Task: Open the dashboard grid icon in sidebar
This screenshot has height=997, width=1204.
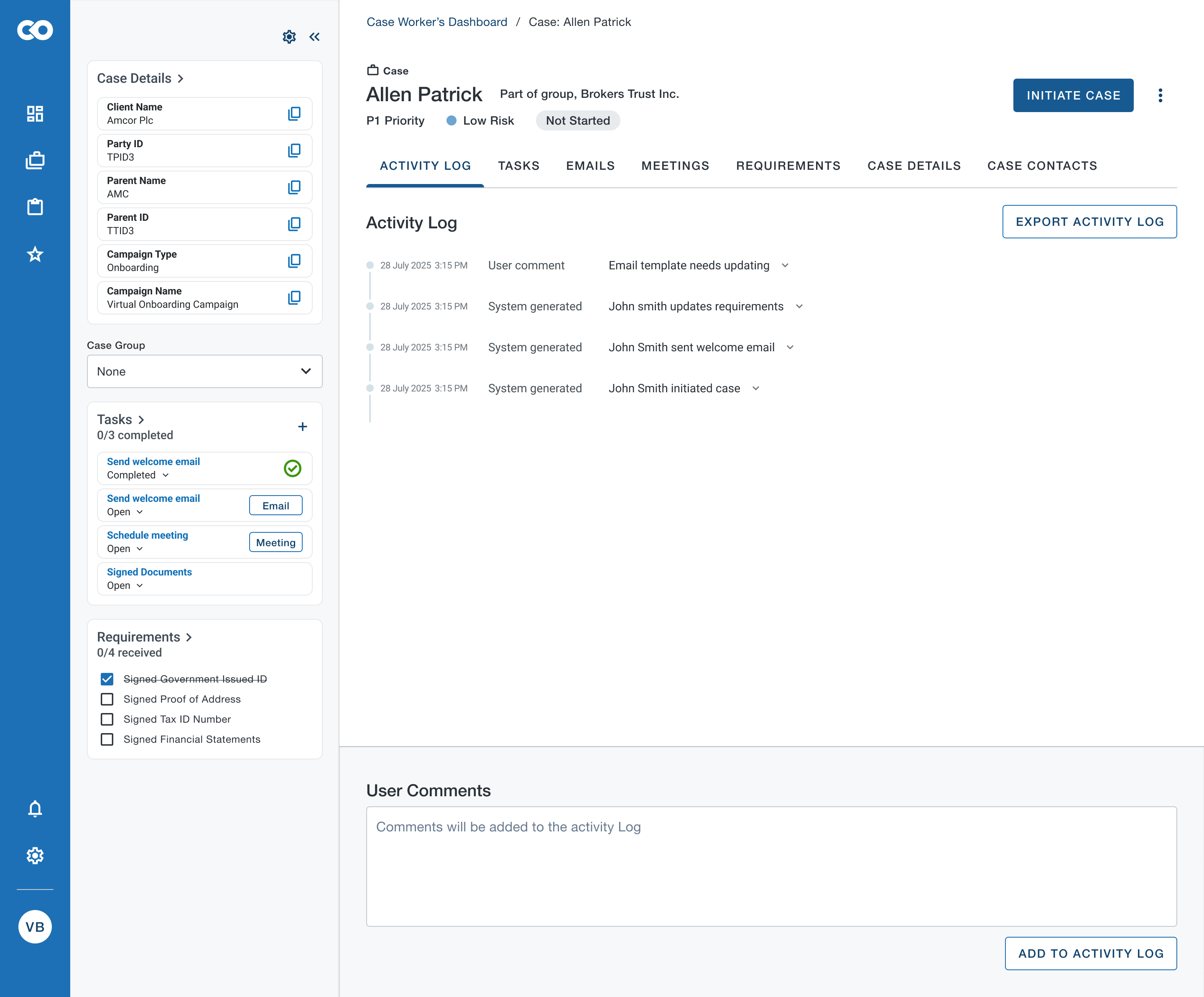Action: click(x=35, y=114)
